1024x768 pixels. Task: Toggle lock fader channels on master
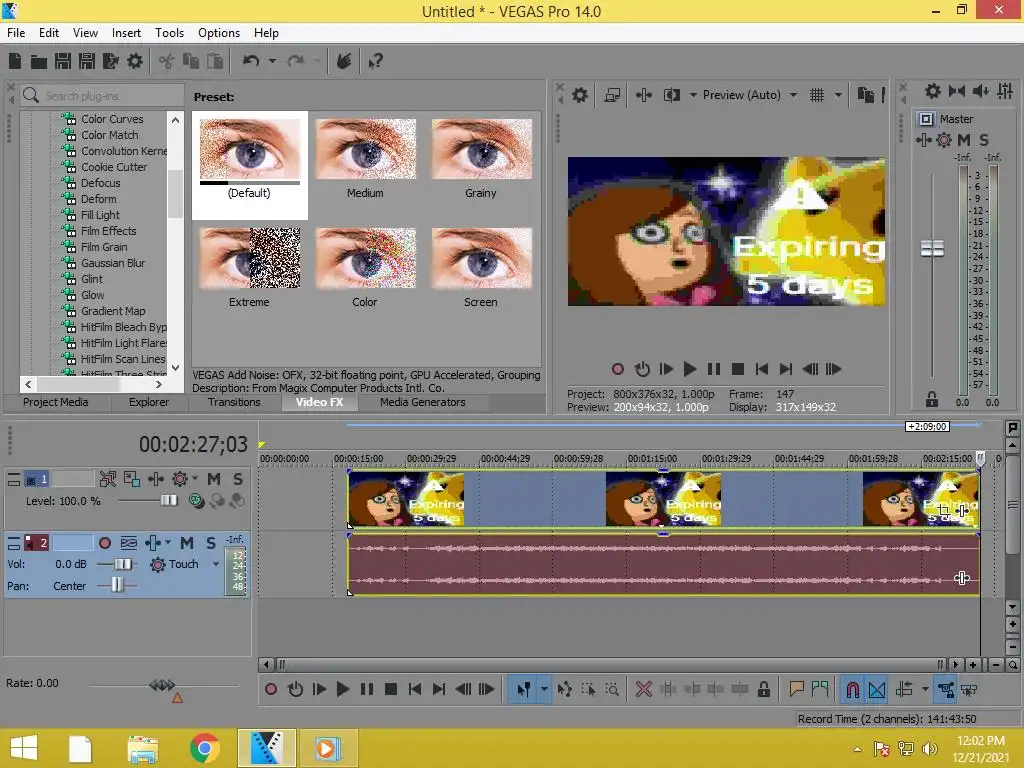[x=932, y=399]
